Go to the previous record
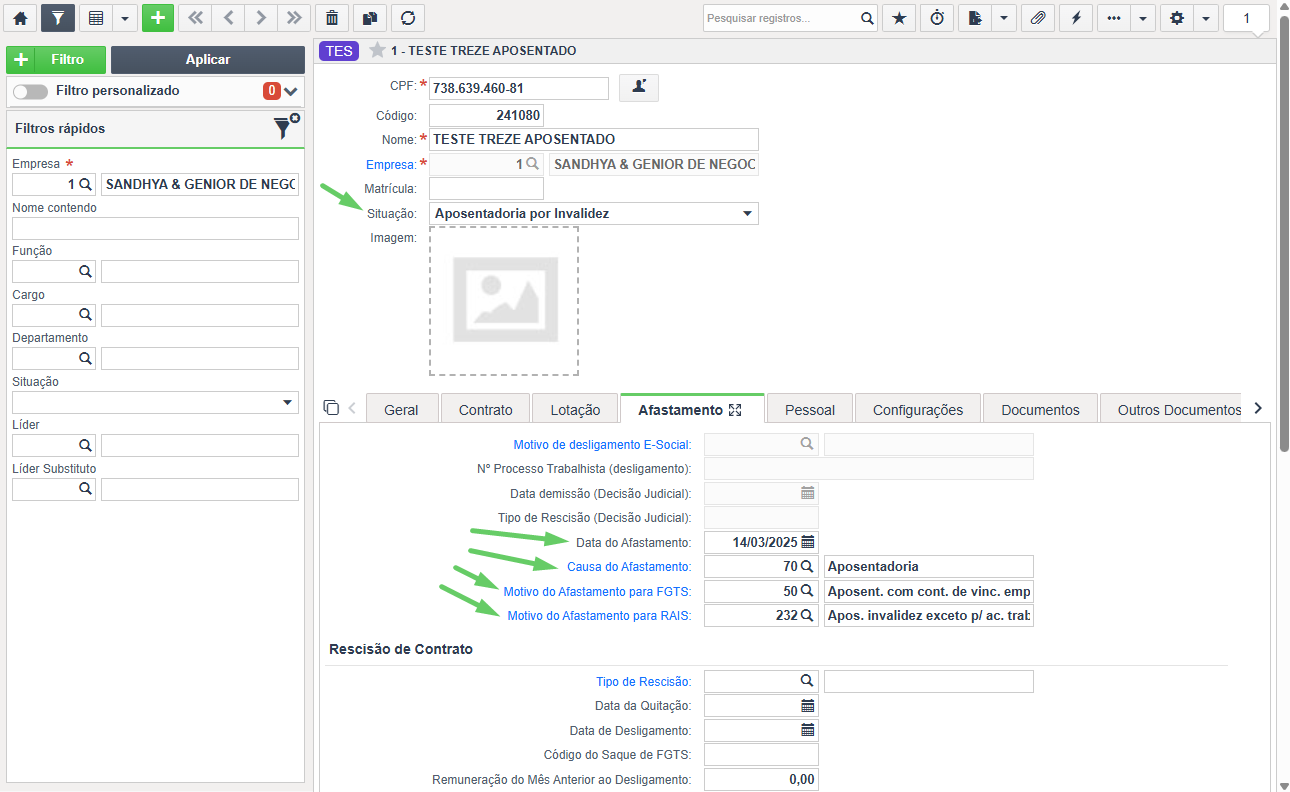 [228, 18]
